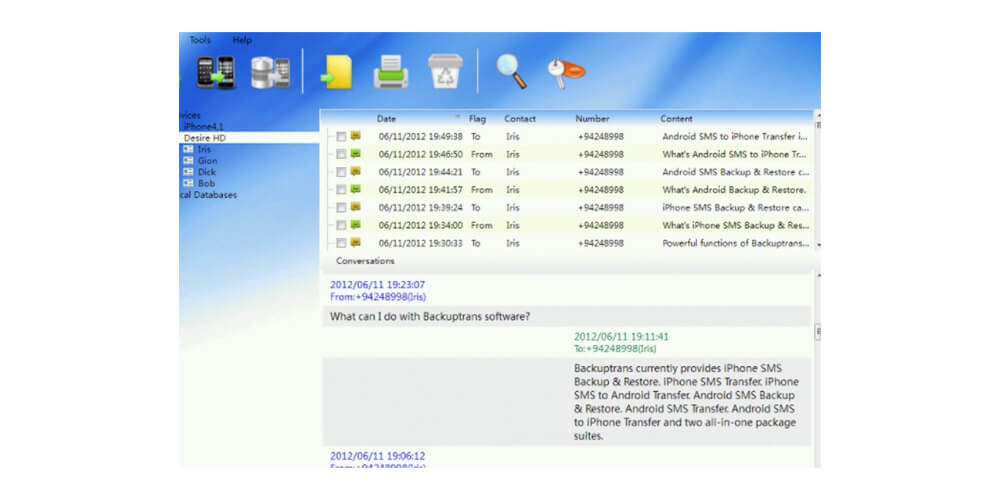
Task: Click the Contact column header
Action: point(520,119)
